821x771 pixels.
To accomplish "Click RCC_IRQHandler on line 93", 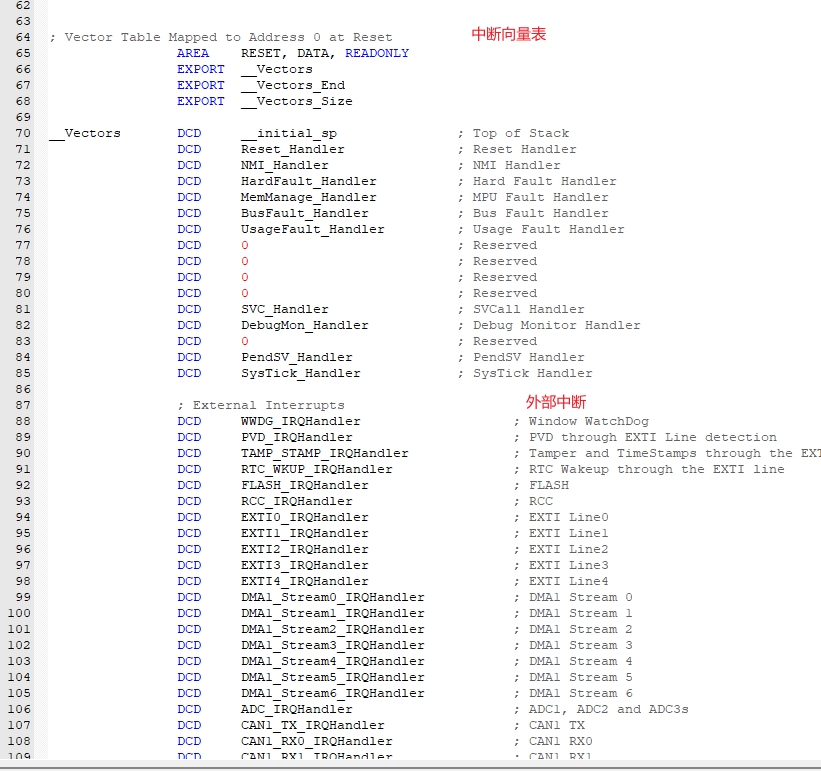I will point(297,501).
